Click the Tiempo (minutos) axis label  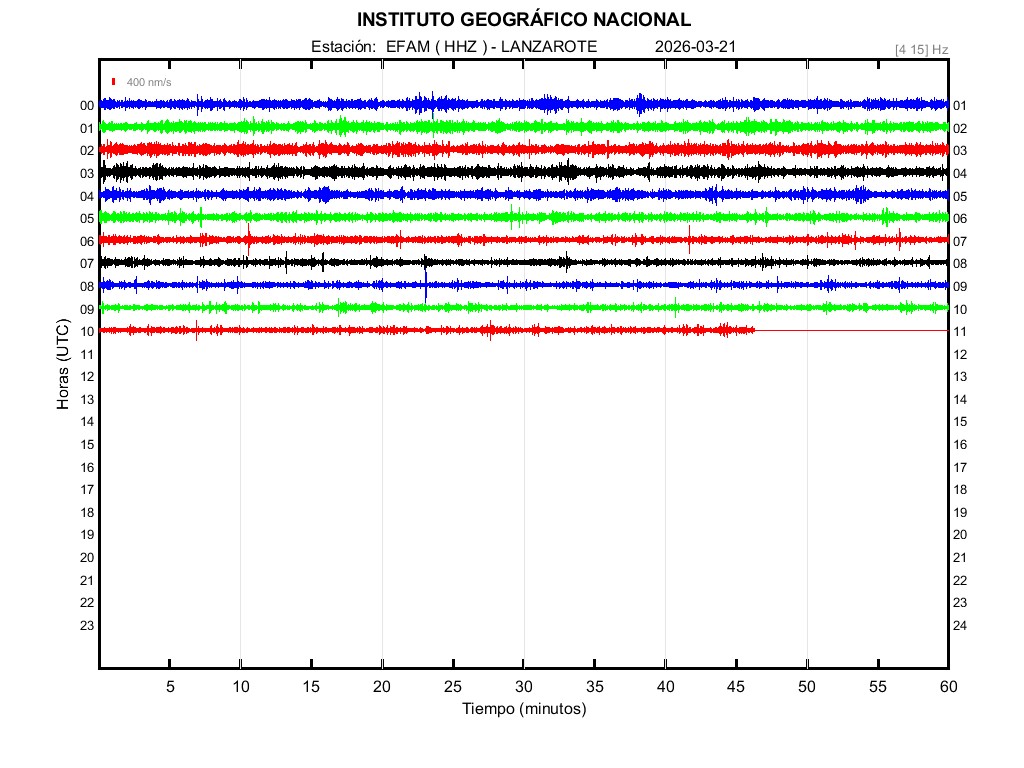[x=524, y=709]
